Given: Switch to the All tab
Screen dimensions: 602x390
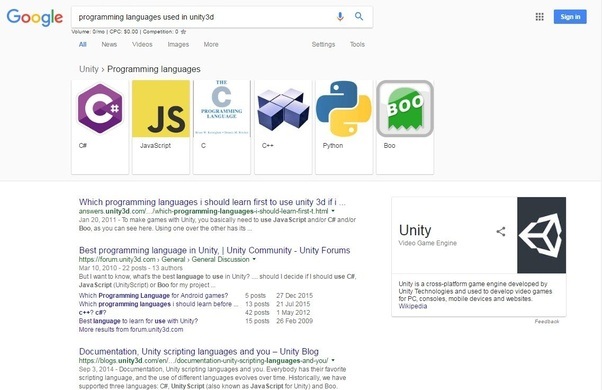Looking at the screenshot, I should pos(83,45).
